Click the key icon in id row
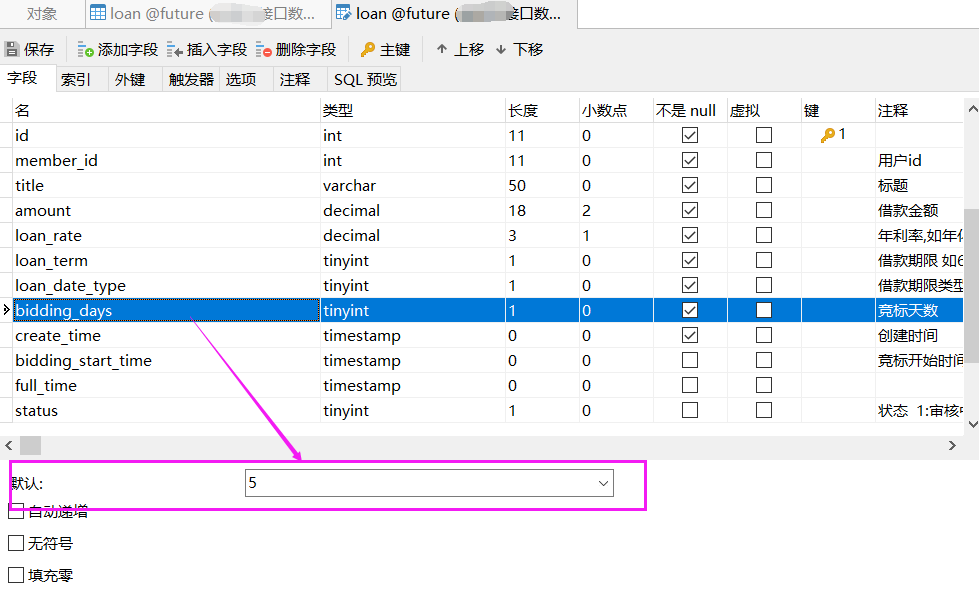 coord(827,135)
